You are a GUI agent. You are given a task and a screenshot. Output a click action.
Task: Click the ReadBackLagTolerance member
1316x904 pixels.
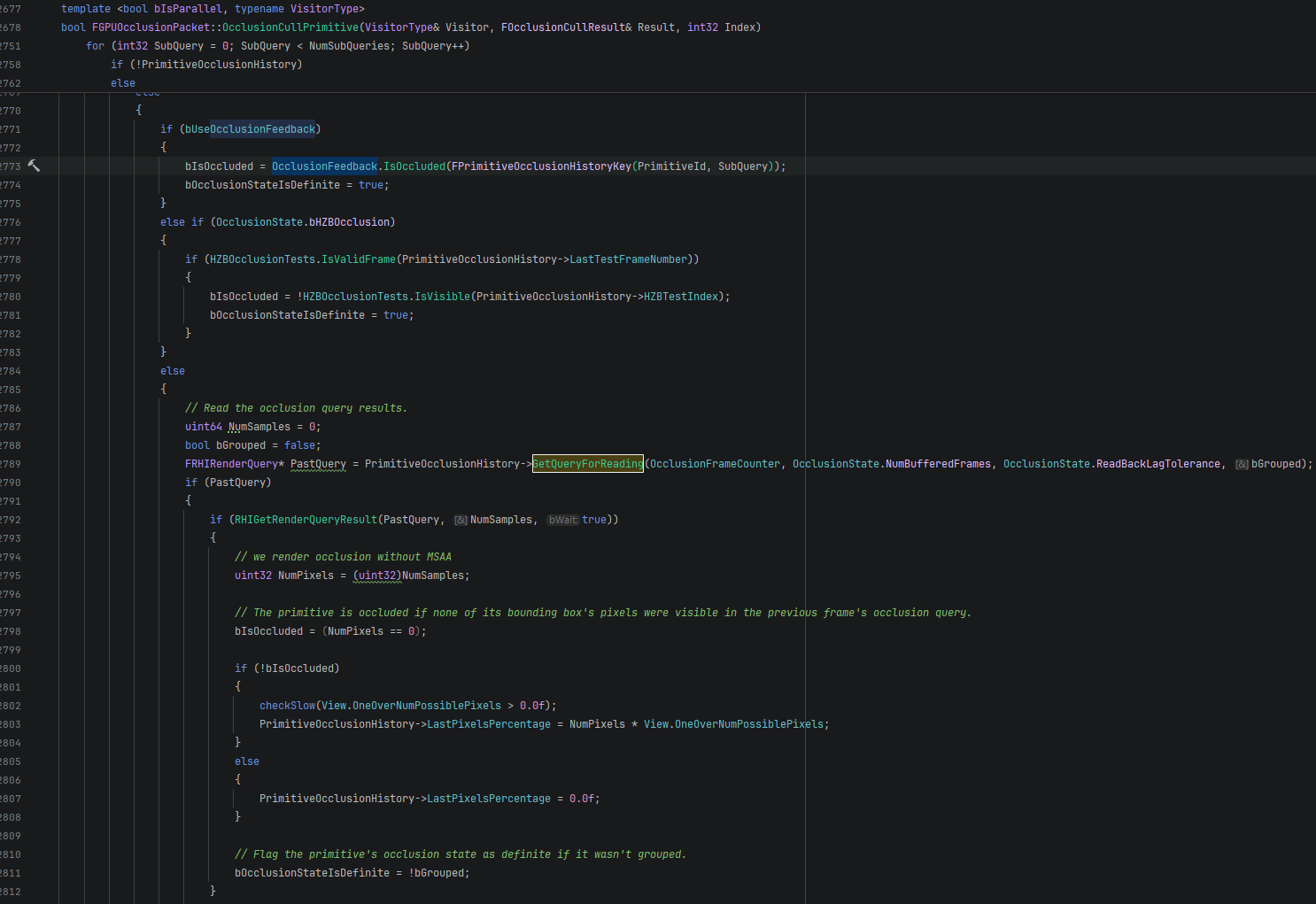pyautogui.click(x=1157, y=464)
